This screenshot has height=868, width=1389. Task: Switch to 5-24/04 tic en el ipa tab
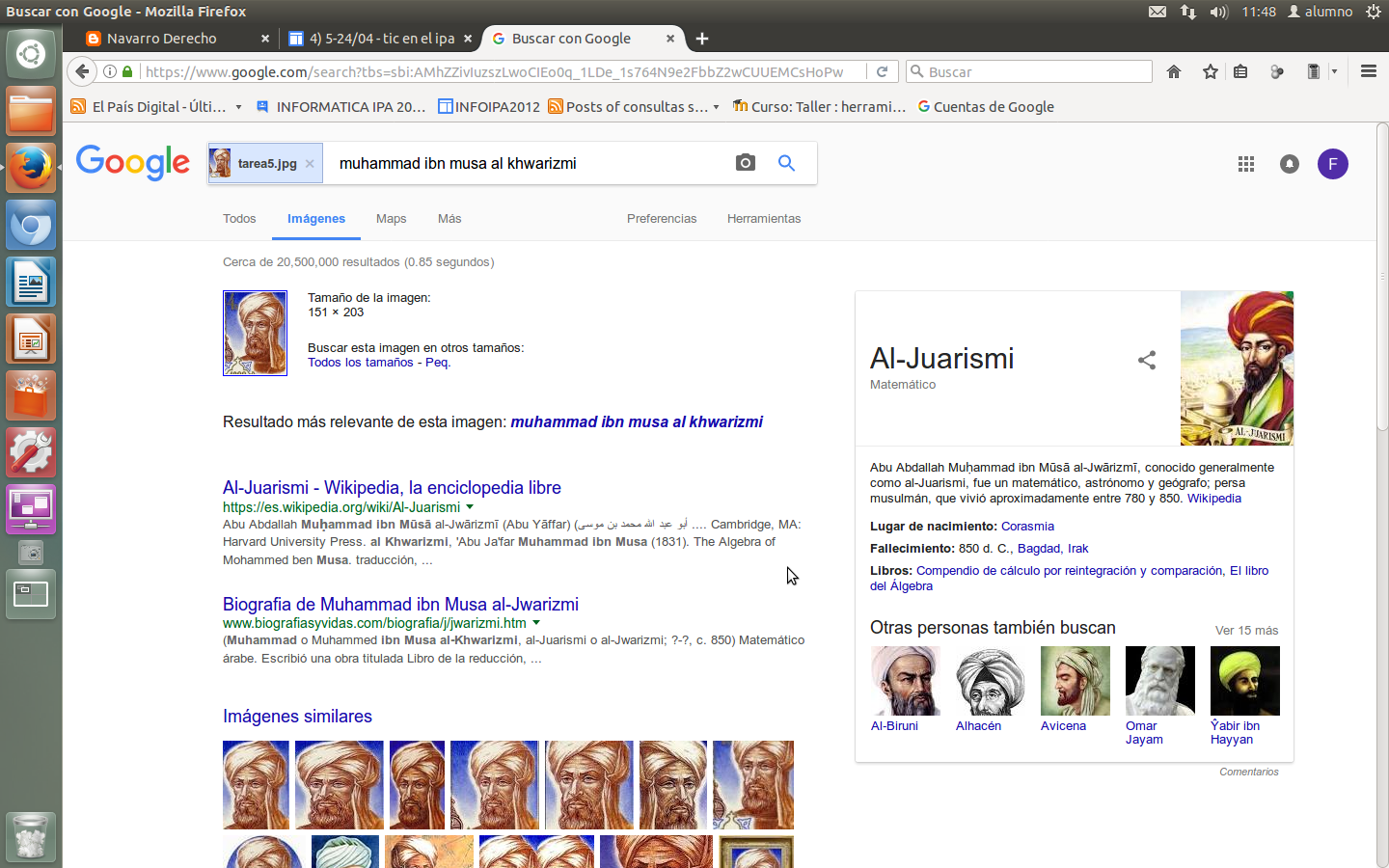click(x=380, y=39)
